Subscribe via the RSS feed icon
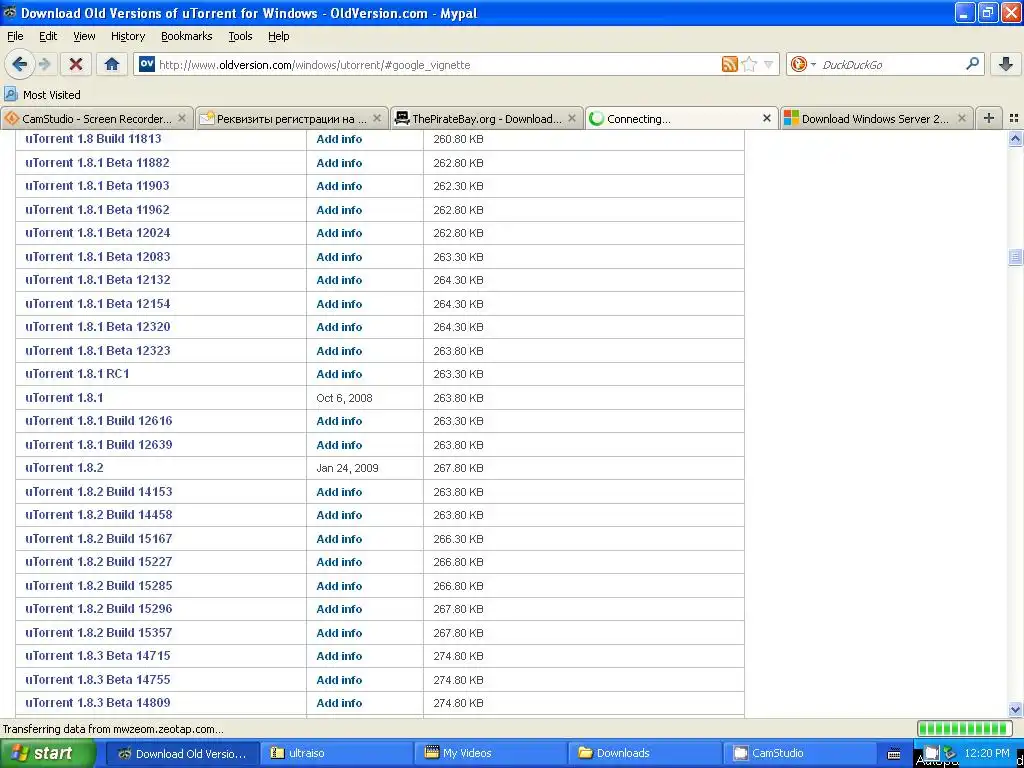This screenshot has height=768, width=1024. click(x=729, y=64)
